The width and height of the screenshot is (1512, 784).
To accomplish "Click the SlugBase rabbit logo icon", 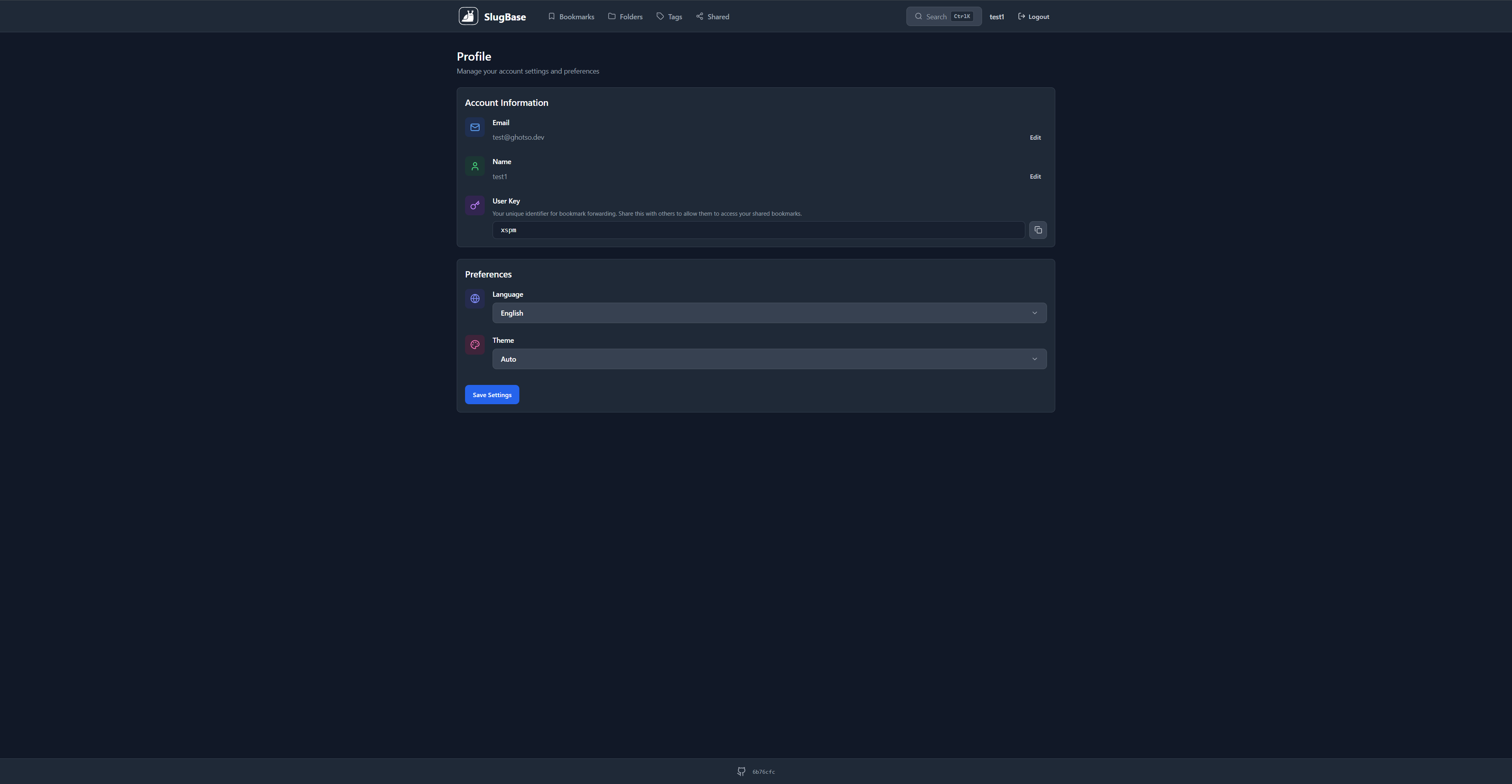I will pyautogui.click(x=468, y=16).
